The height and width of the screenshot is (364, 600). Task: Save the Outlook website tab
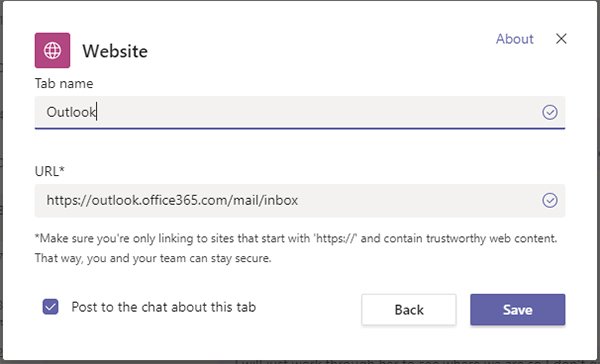coord(517,310)
